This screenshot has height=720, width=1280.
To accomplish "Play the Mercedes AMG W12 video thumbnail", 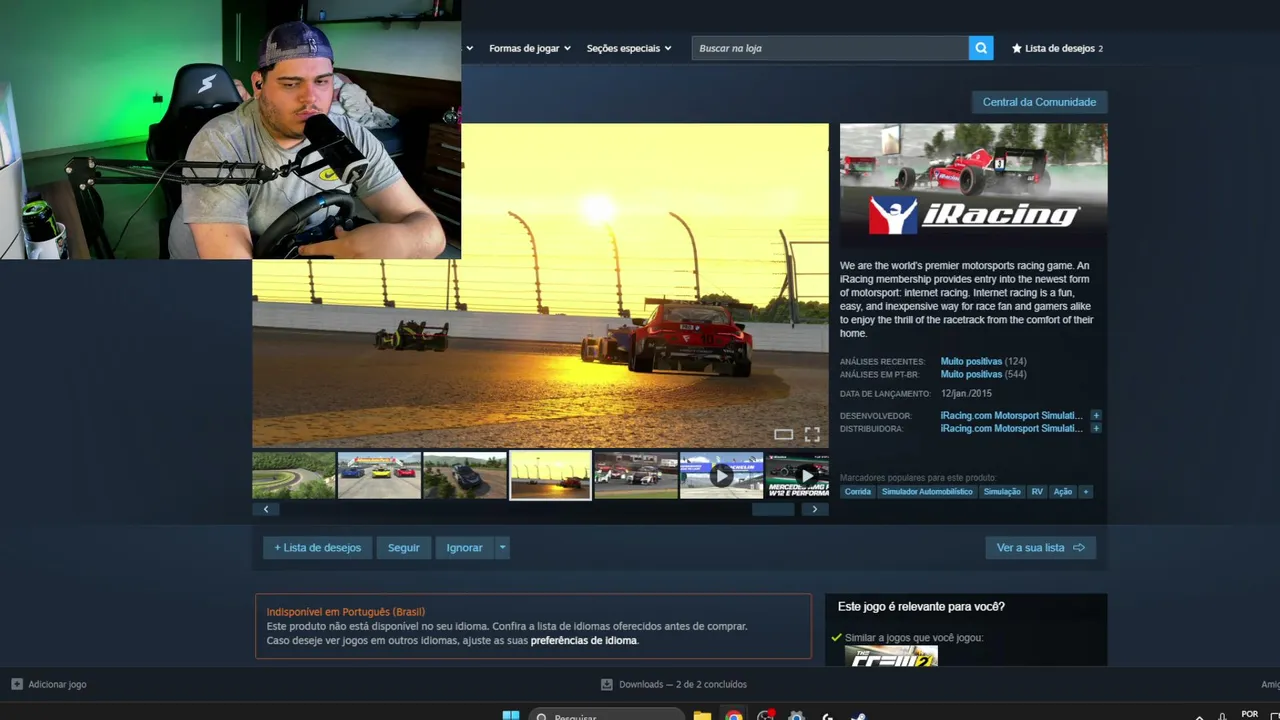I will [x=797, y=475].
